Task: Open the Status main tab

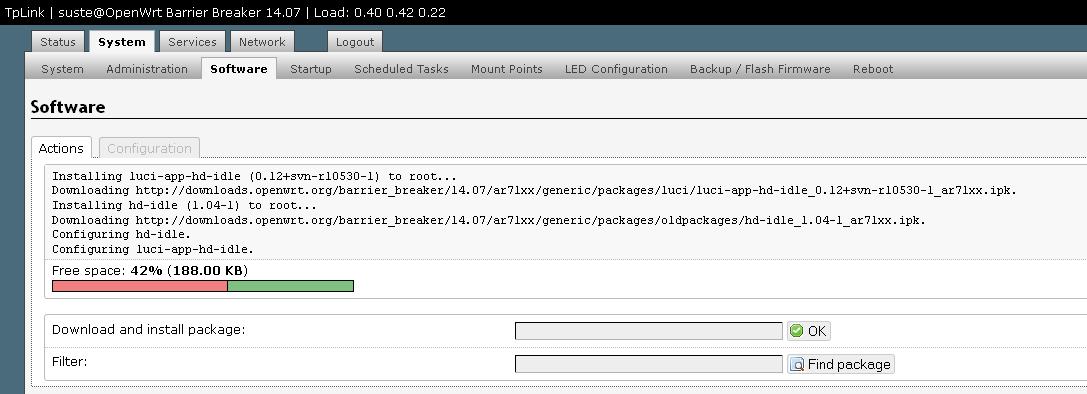Action: point(58,42)
